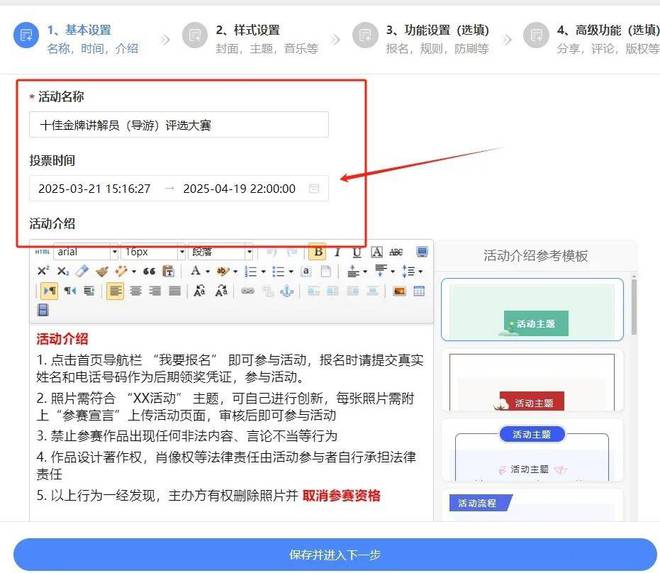Image resolution: width=660 pixels, height=573 pixels.
Task: Align text left in editor
Action: (115, 291)
